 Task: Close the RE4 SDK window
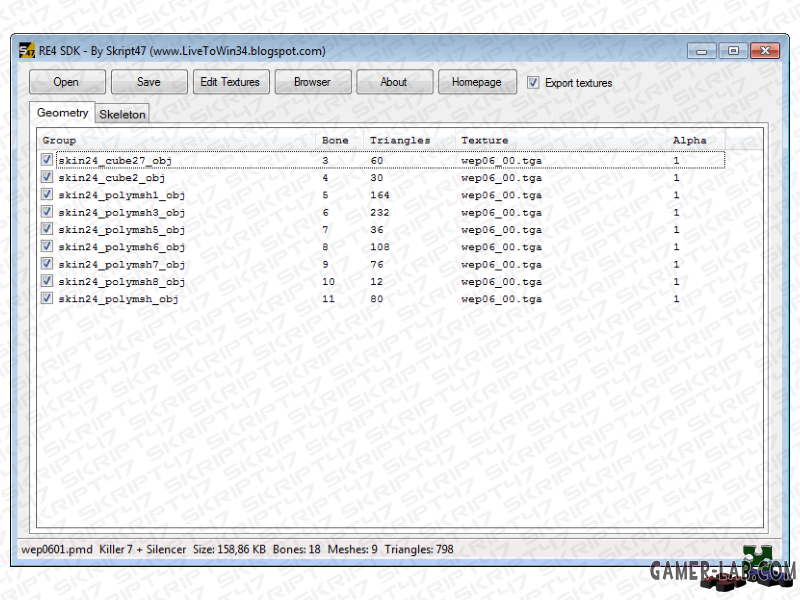(x=765, y=51)
